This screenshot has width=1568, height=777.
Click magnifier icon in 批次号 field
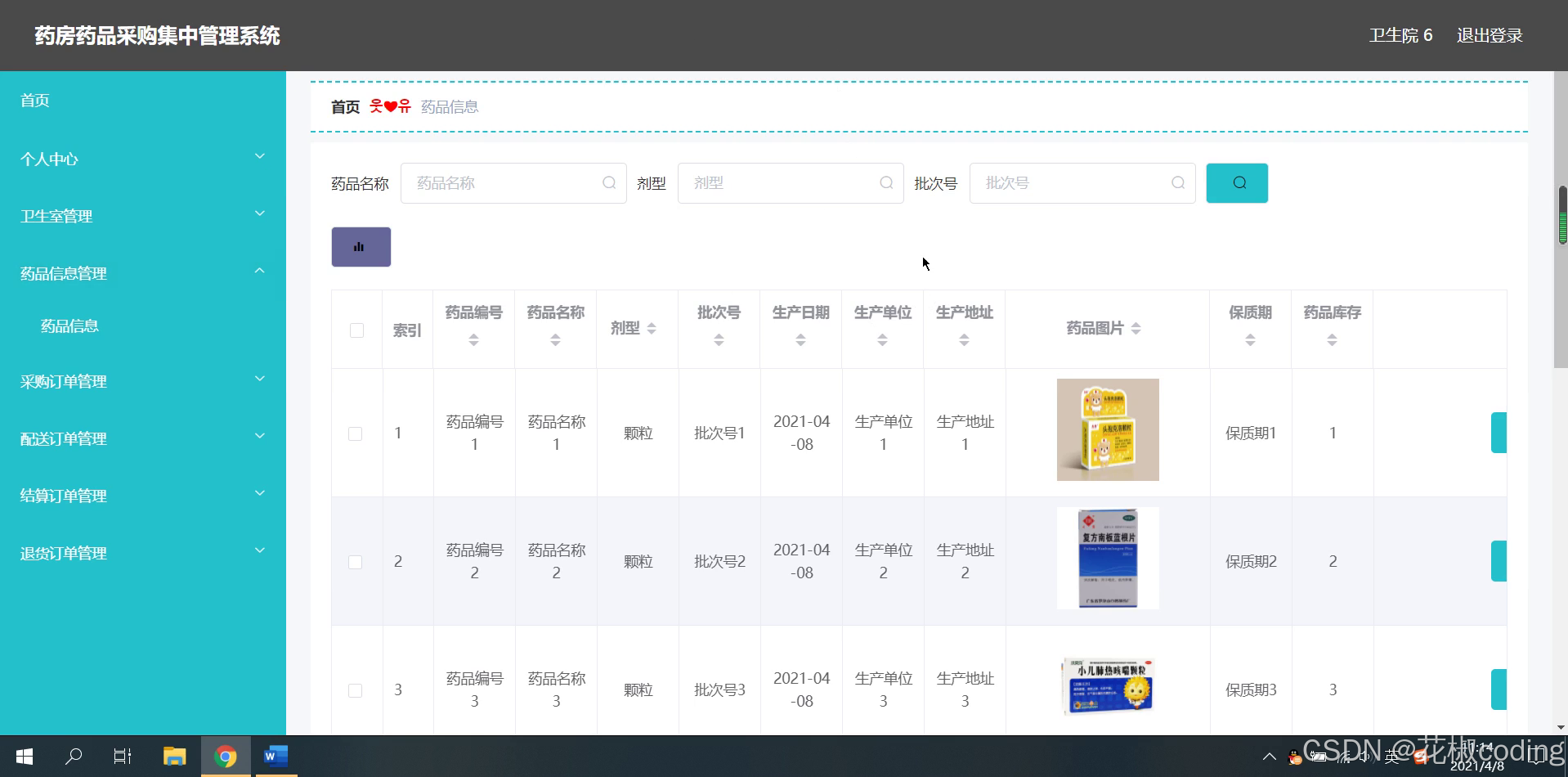pyautogui.click(x=1178, y=183)
